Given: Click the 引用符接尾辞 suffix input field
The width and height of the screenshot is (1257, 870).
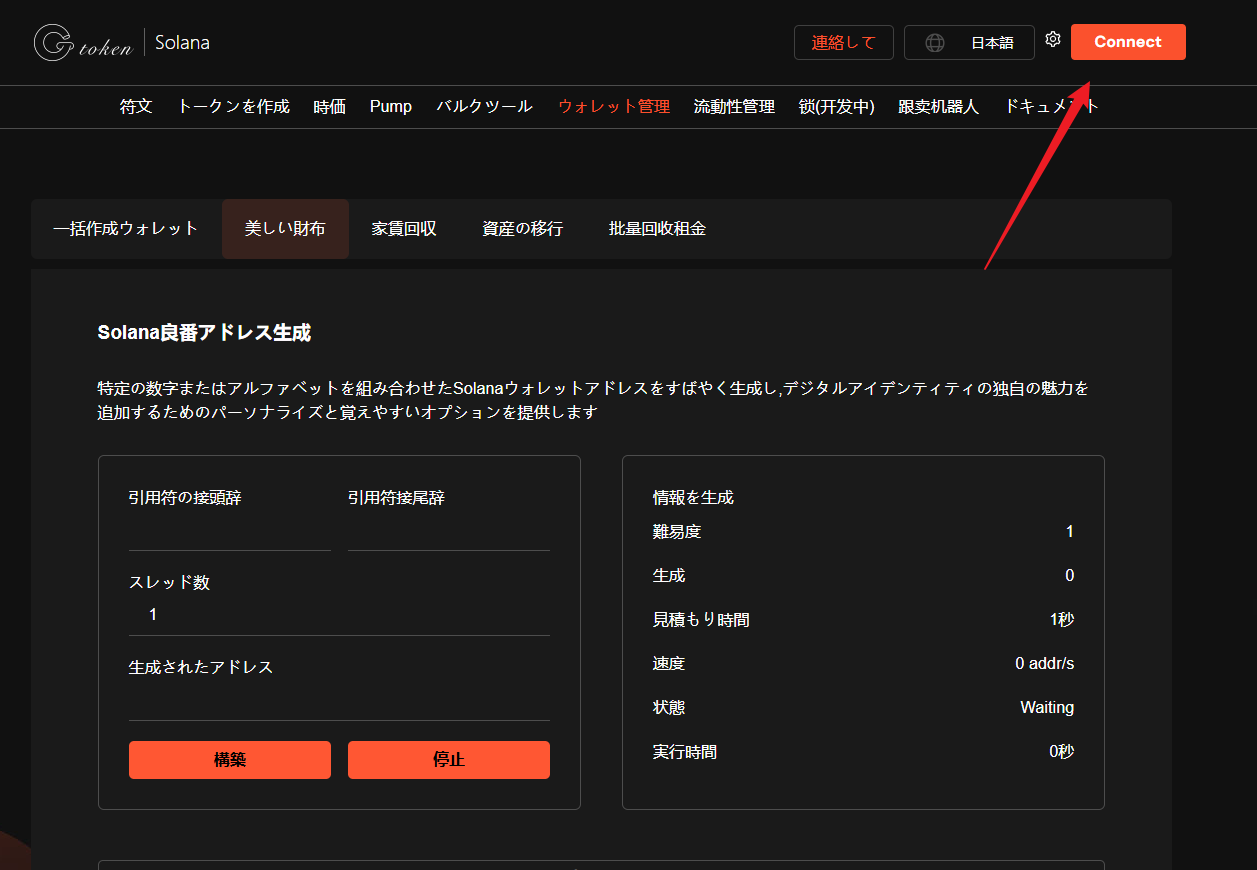Looking at the screenshot, I should [x=448, y=533].
